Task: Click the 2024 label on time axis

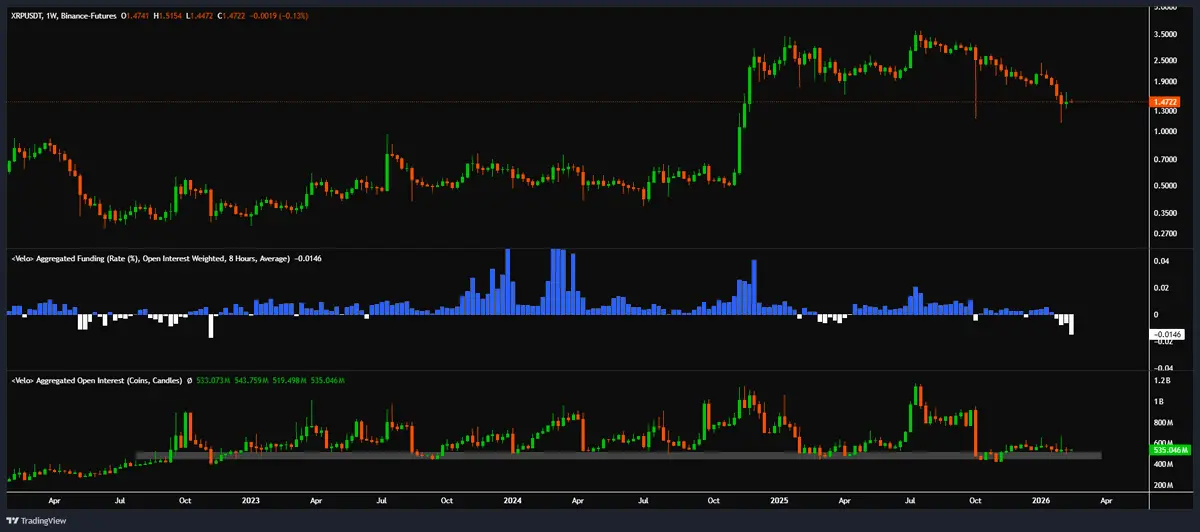Action: point(512,500)
